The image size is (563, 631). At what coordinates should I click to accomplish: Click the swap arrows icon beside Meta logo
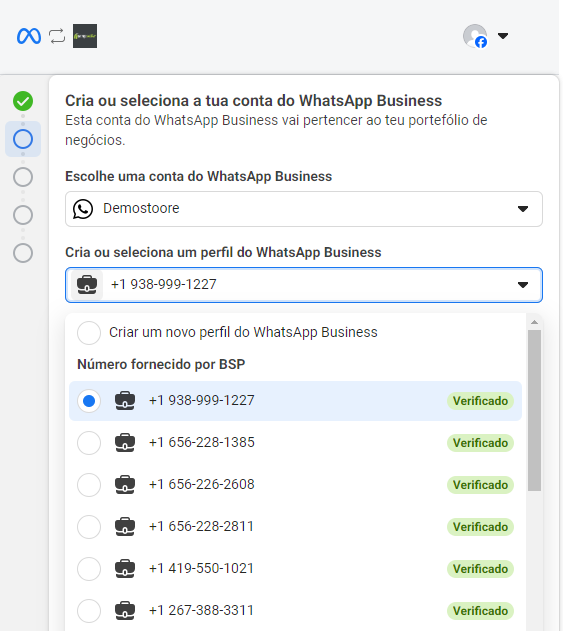57,36
